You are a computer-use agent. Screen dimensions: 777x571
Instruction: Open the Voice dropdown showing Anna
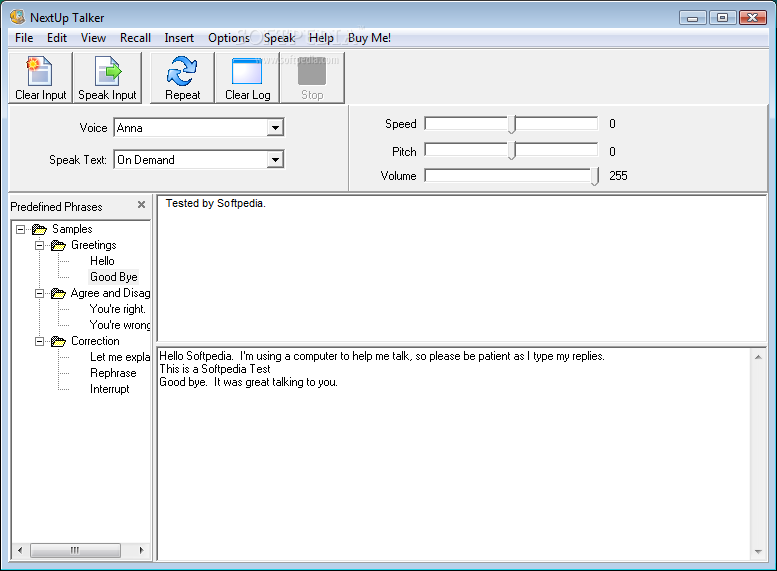pyautogui.click(x=275, y=128)
